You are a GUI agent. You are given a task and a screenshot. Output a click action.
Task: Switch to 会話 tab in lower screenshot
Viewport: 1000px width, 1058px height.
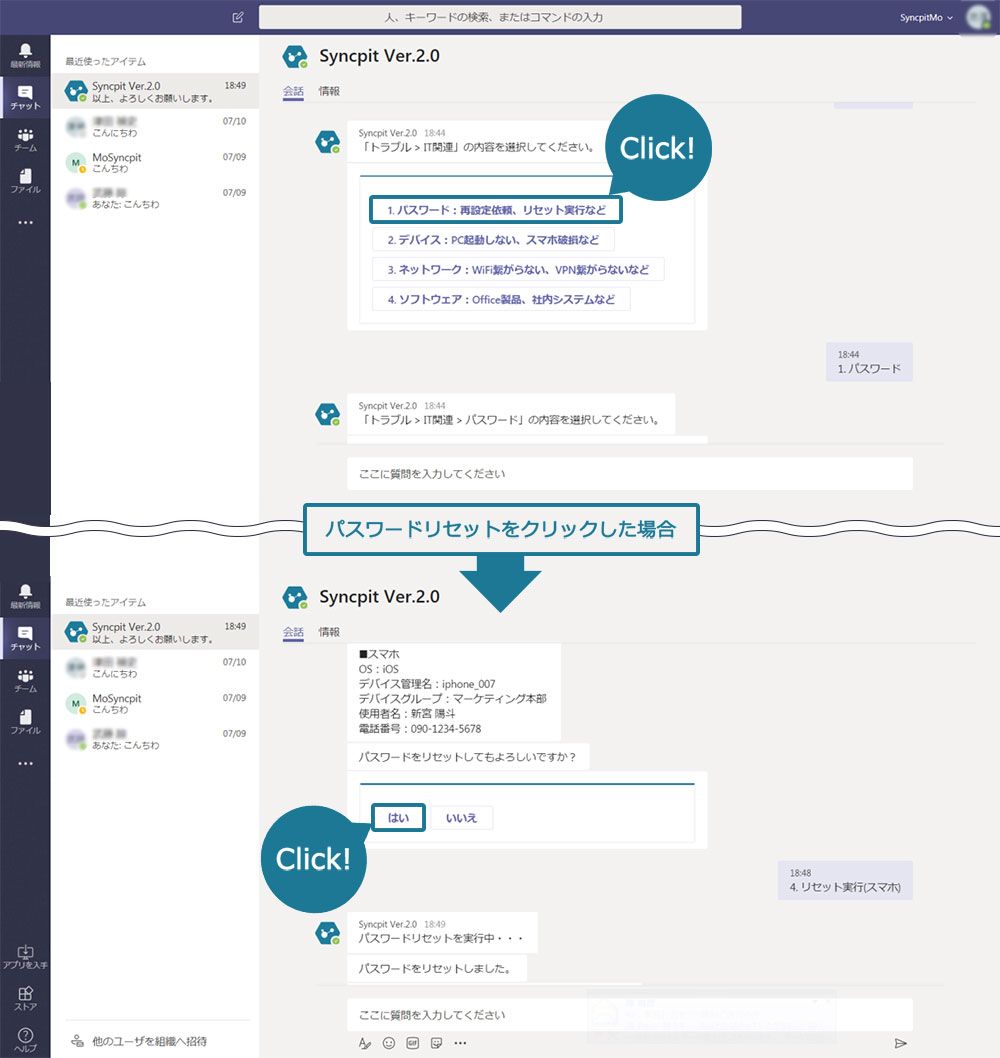(x=293, y=632)
